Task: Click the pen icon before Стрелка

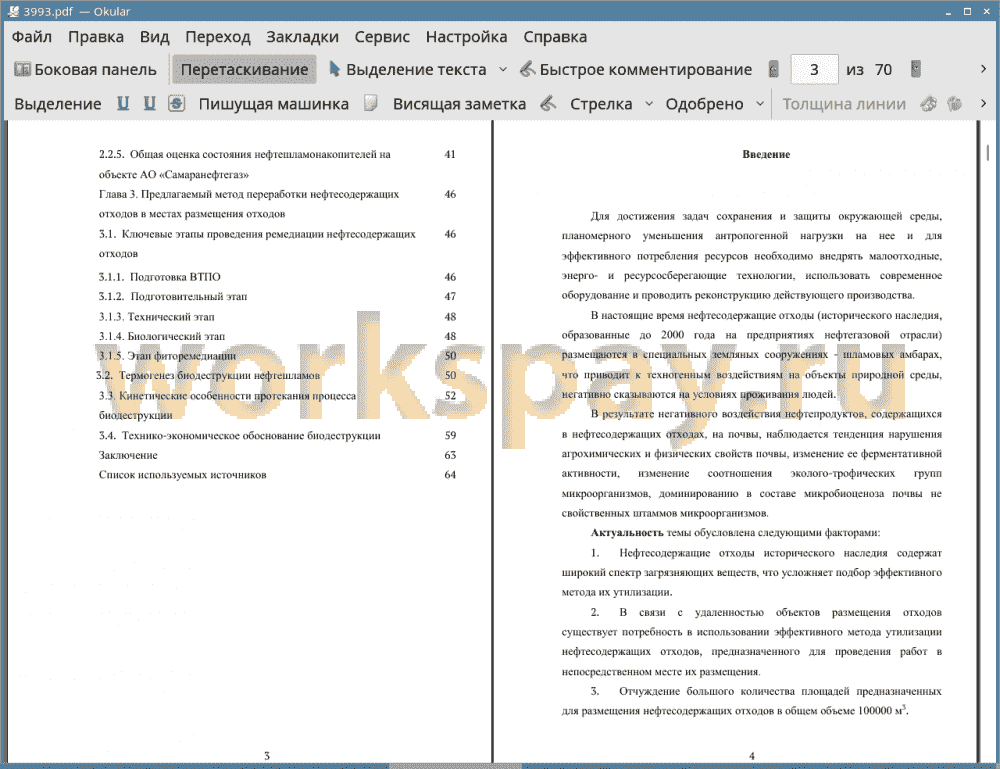Action: point(548,103)
